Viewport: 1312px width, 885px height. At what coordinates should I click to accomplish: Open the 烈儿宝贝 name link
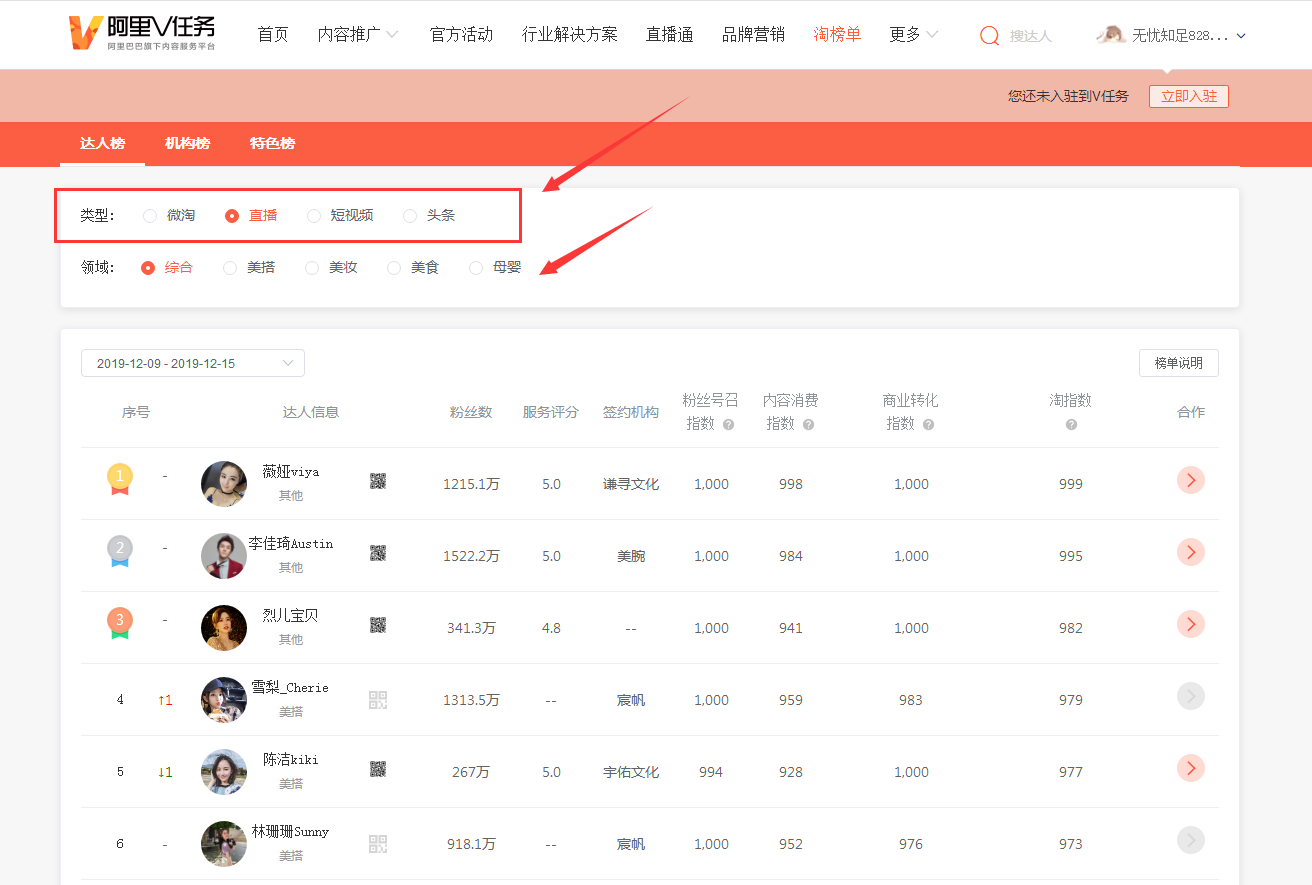click(291, 615)
